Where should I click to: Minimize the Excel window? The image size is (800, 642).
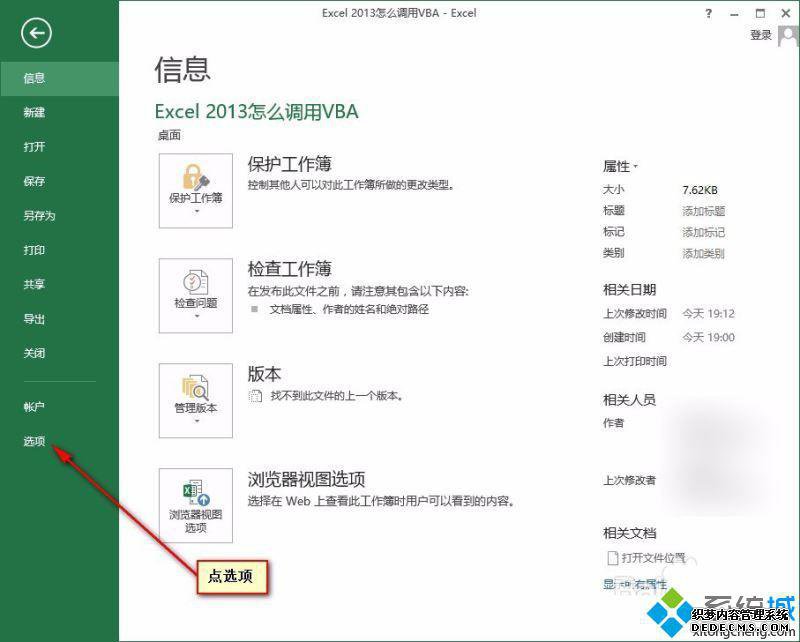click(734, 14)
